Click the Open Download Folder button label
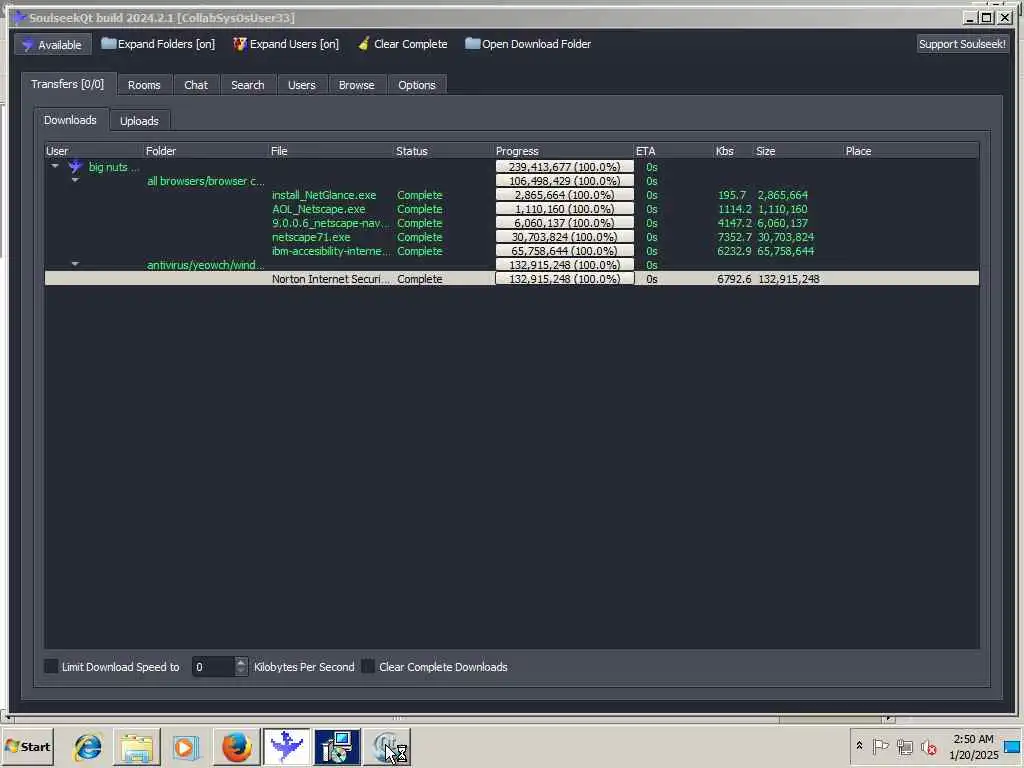Screen dimensions: 1024x768 tap(536, 44)
